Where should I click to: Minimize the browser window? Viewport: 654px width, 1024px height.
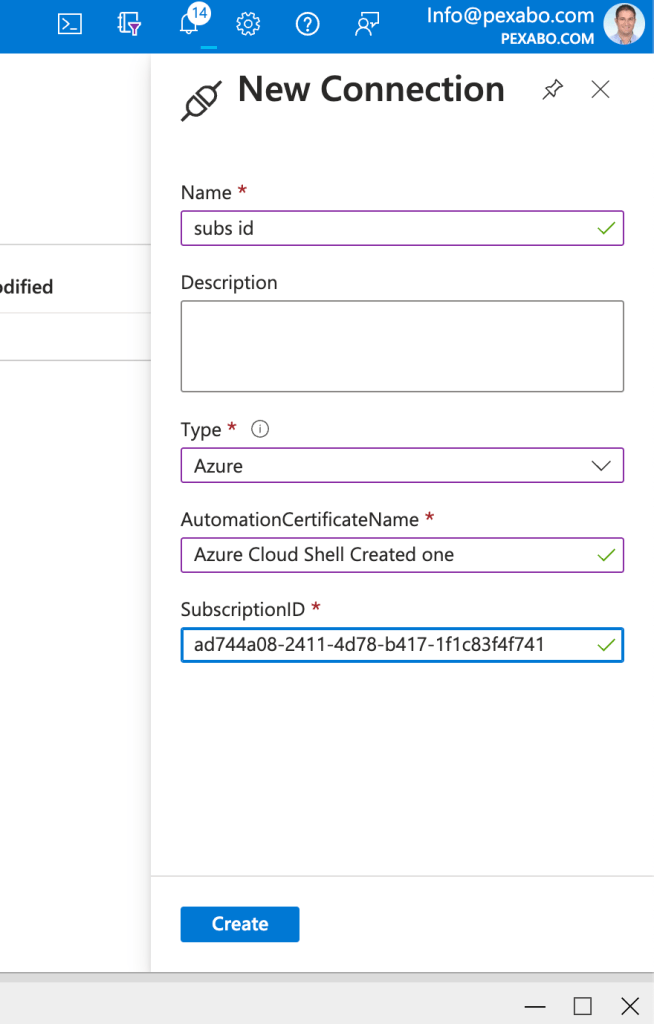click(534, 1006)
